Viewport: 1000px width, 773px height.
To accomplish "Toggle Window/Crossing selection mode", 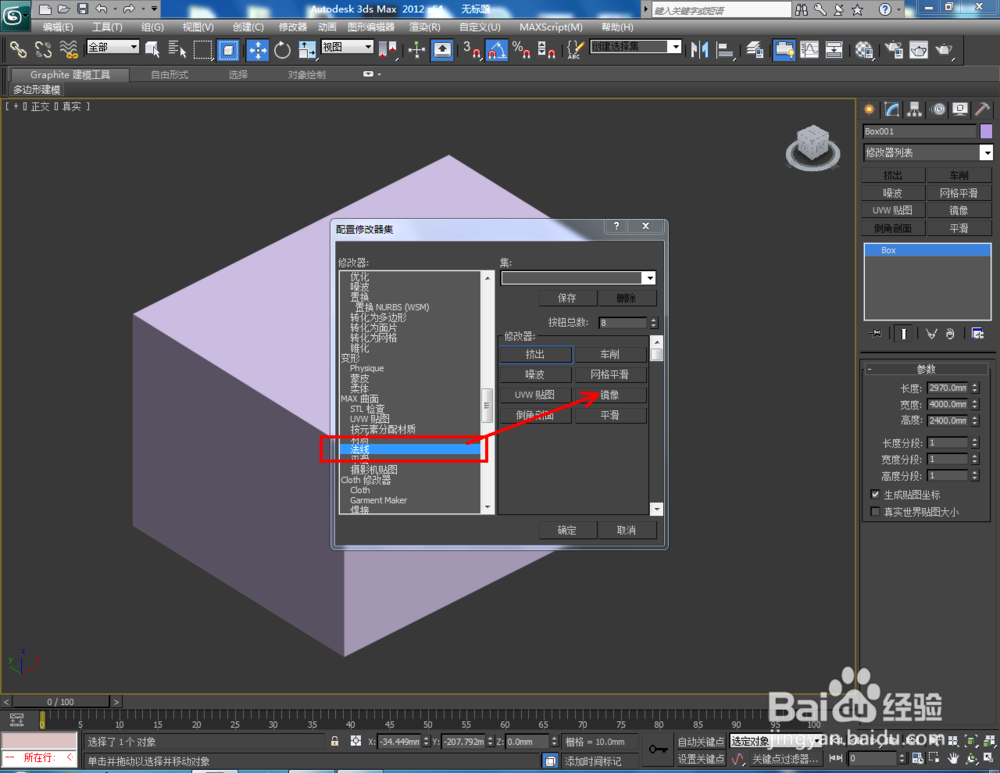I will tap(228, 50).
